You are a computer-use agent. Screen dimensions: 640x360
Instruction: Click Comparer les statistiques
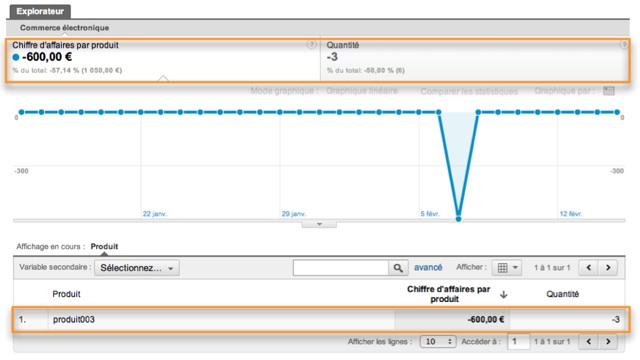469,91
